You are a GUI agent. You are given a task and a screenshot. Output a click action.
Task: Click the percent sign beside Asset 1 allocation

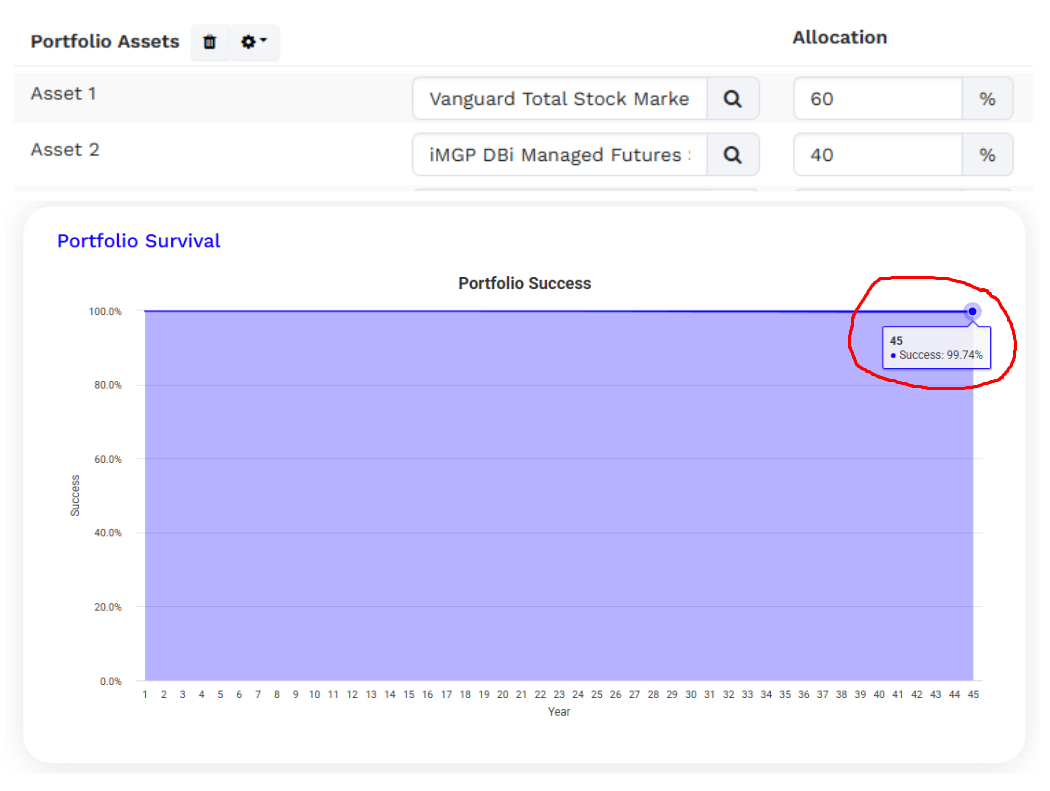pyautogui.click(x=987, y=99)
